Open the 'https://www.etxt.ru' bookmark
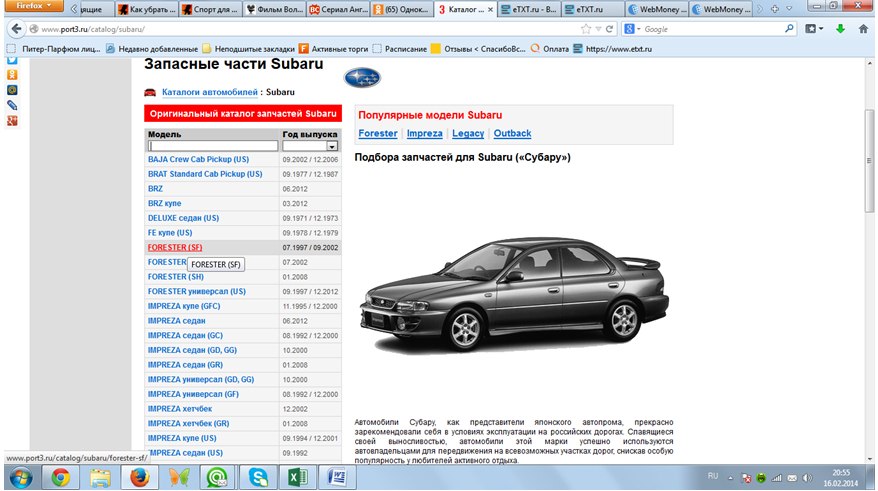The image size is (878, 491). pos(613,49)
